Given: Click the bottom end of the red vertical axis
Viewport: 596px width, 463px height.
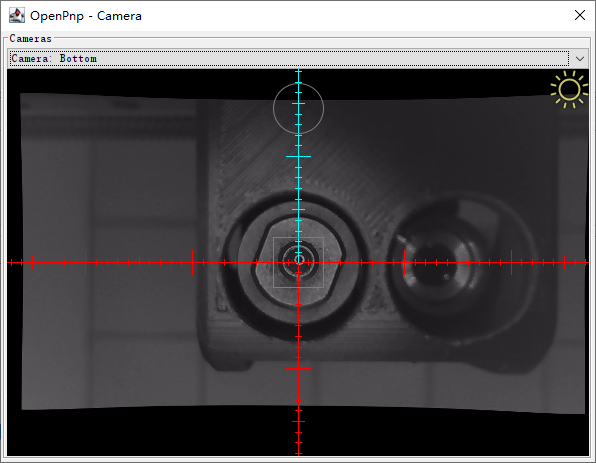Looking at the screenshot, I should tap(298, 453).
